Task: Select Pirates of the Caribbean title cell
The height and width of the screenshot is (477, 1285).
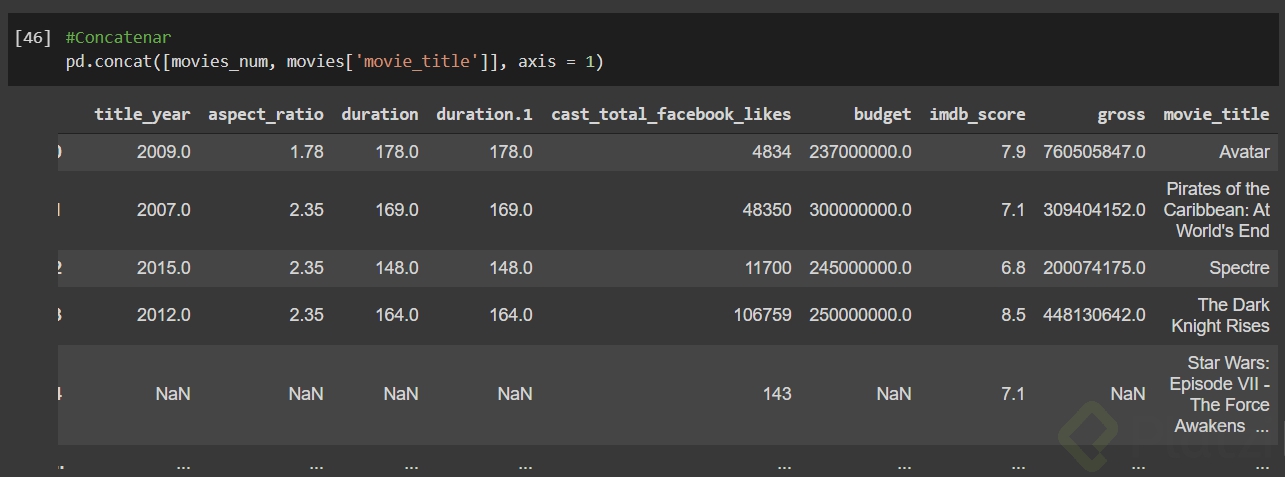Action: [1217, 210]
